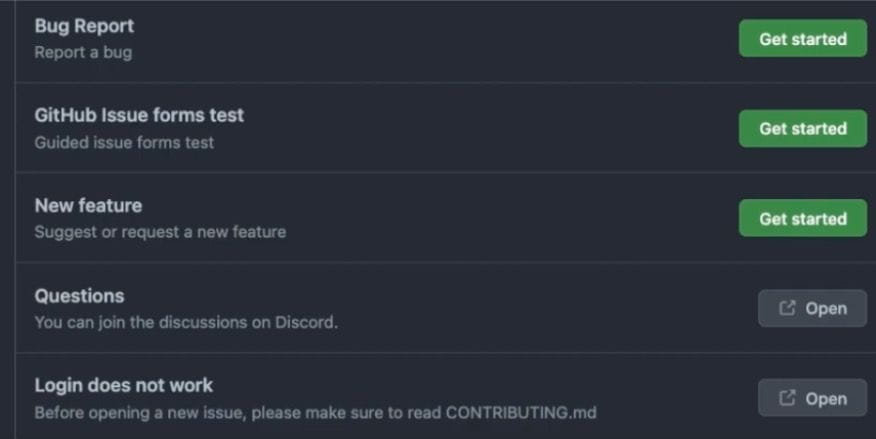
Task: Start the GitHub Issue forms test template
Action: [x=802, y=129]
